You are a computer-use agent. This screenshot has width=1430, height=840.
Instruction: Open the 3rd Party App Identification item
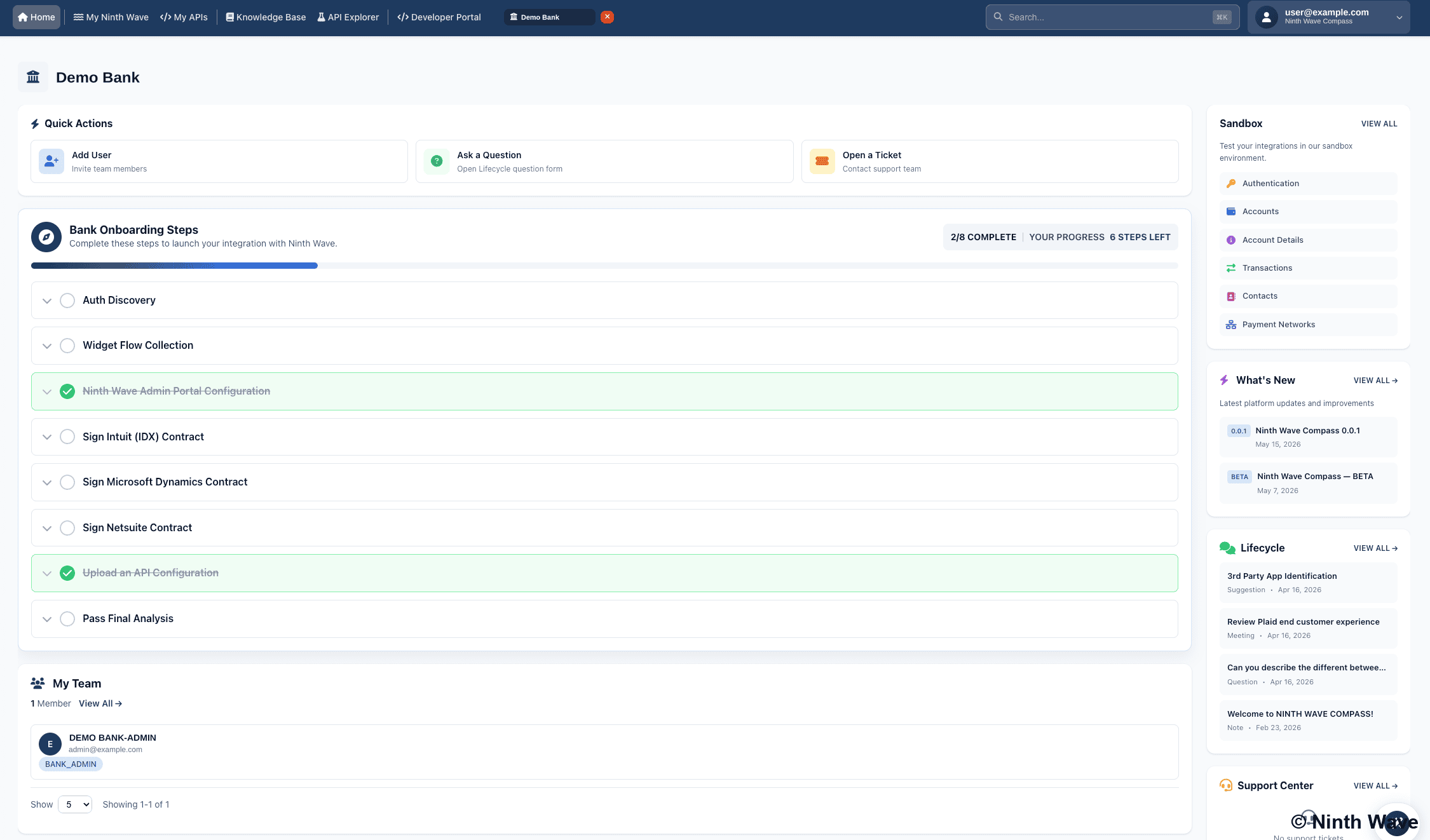tap(1308, 583)
